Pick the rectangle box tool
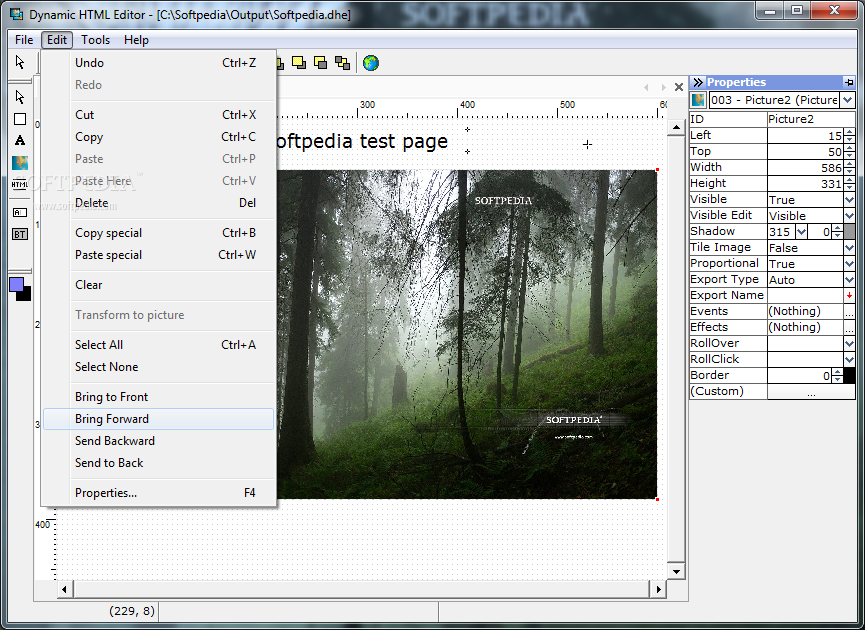The width and height of the screenshot is (865, 630). click(x=20, y=119)
